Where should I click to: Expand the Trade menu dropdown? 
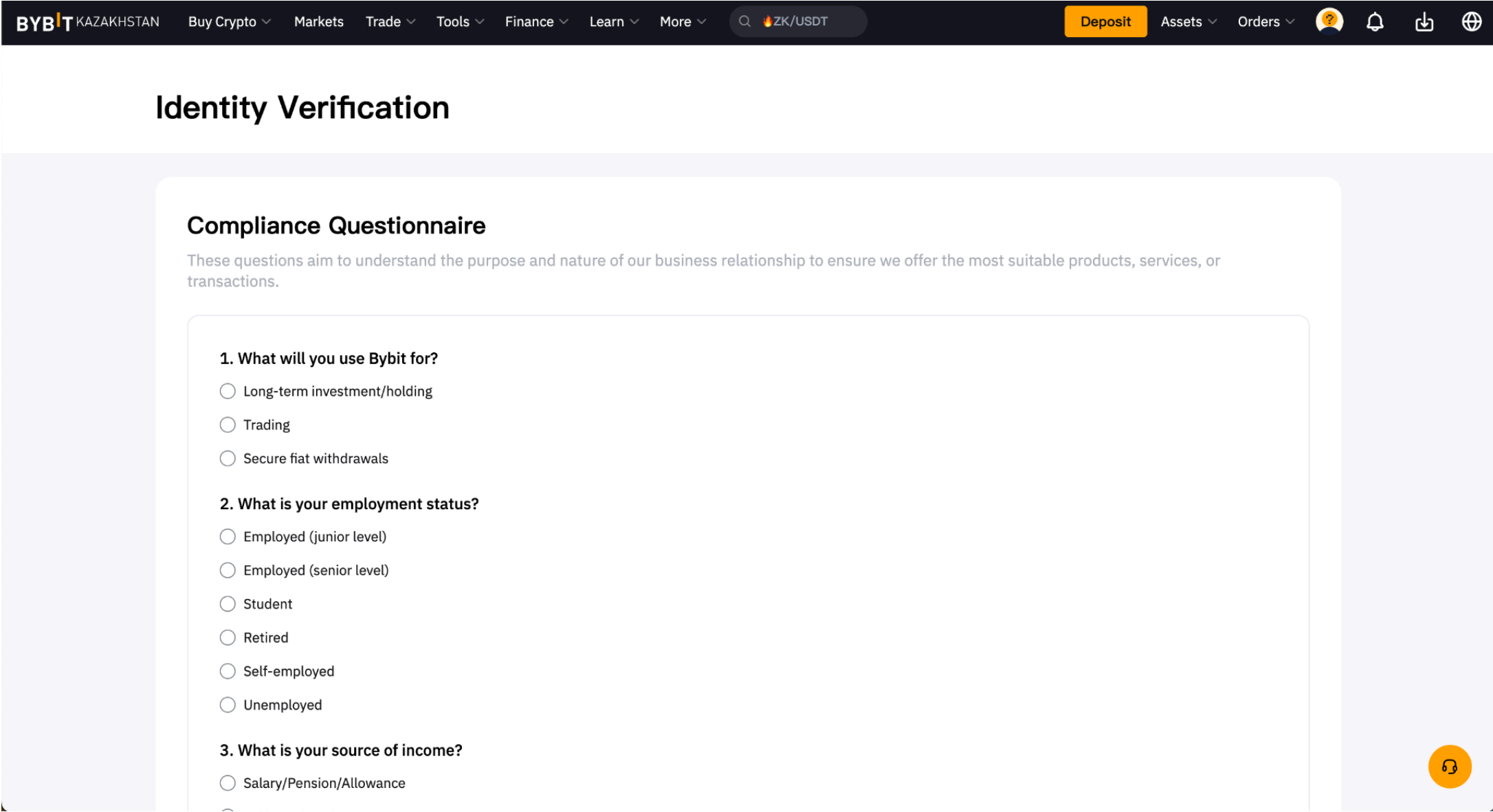(x=390, y=22)
